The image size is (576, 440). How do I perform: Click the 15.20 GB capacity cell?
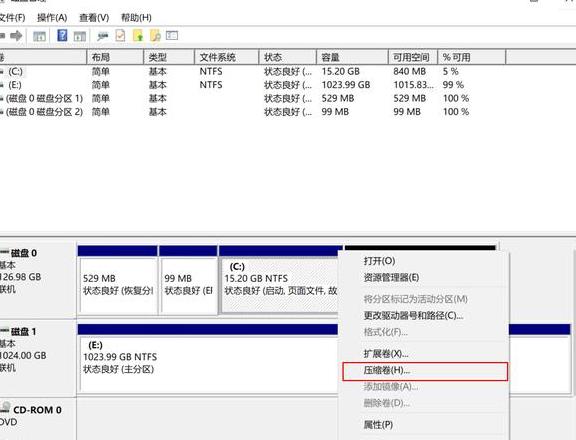[341, 71]
